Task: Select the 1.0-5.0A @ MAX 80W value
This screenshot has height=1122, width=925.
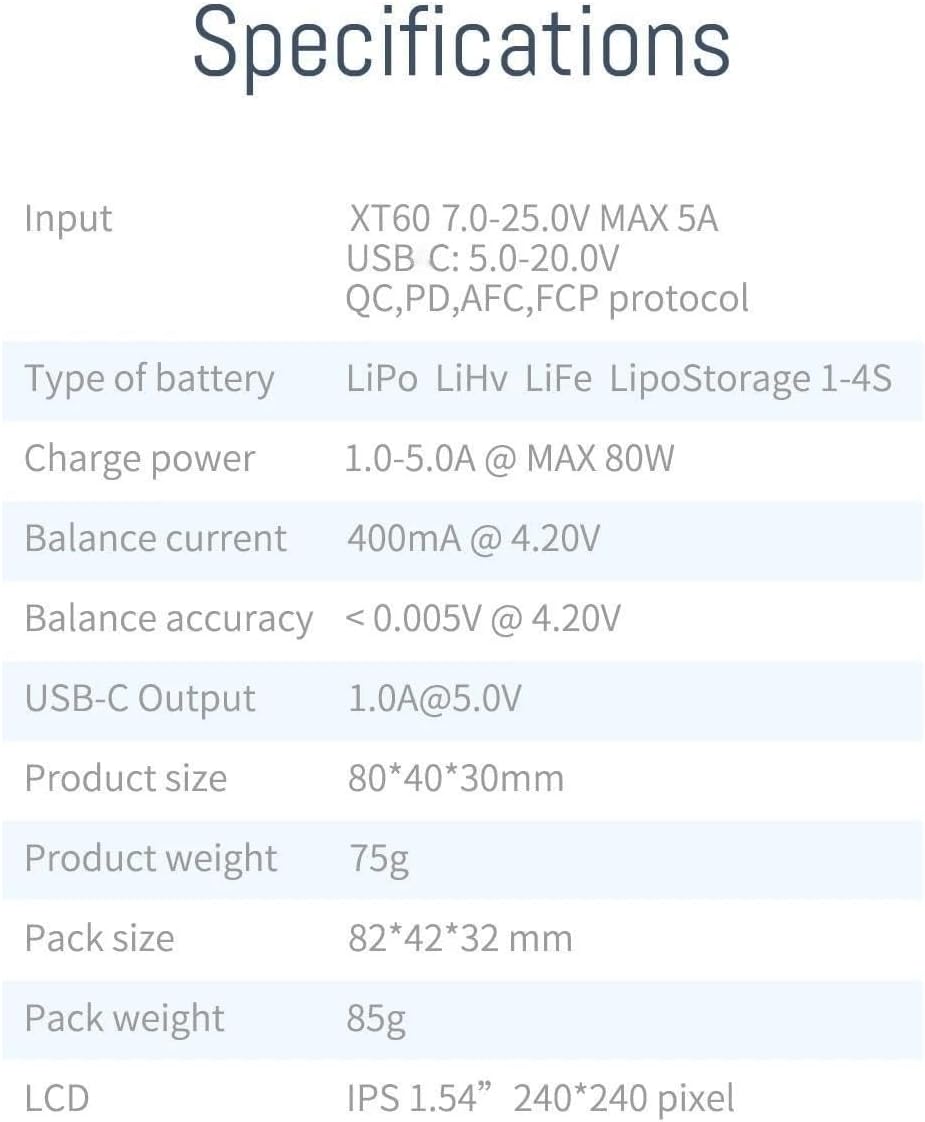Action: [x=510, y=459]
